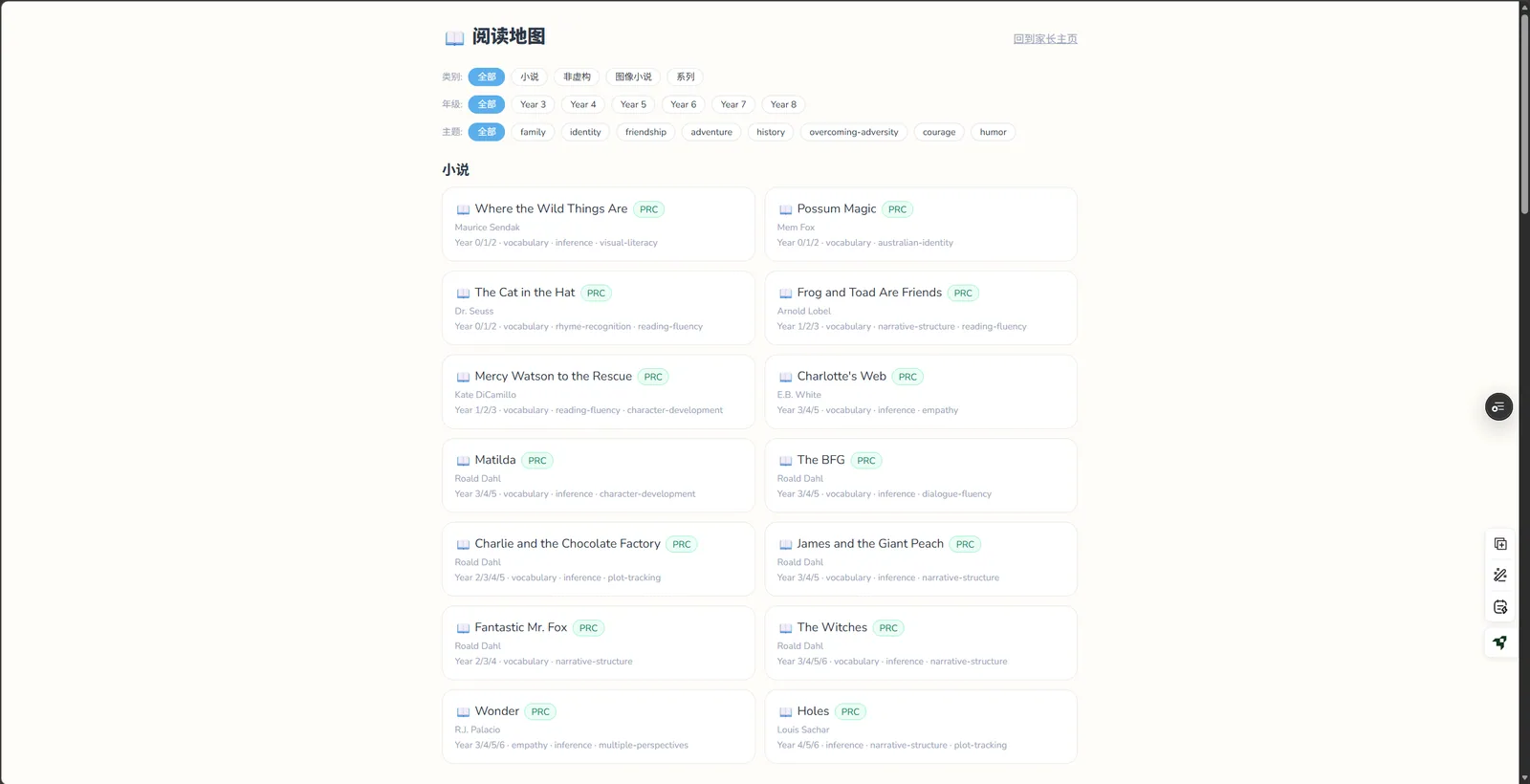
Task: Filter category by 非虚构
Action: [x=577, y=76]
